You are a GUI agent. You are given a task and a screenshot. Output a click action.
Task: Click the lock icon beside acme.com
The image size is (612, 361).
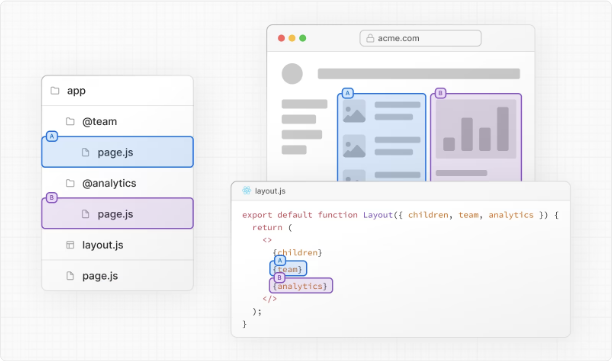pyautogui.click(x=370, y=38)
